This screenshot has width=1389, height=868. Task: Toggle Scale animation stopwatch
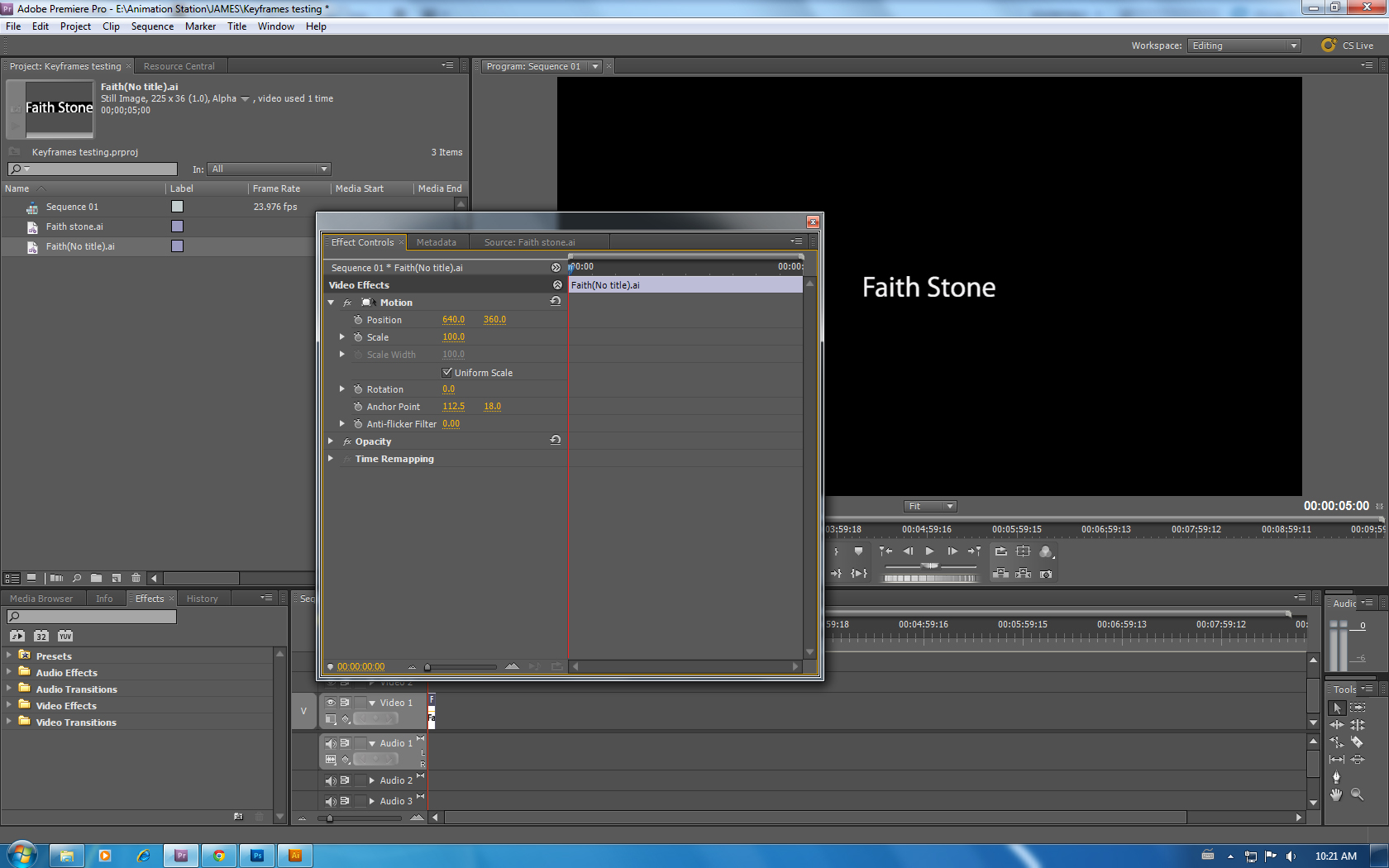click(x=358, y=337)
